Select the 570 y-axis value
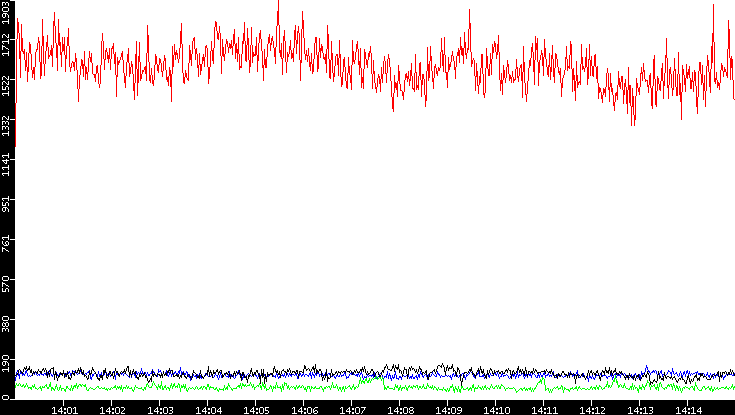 coord(6,285)
